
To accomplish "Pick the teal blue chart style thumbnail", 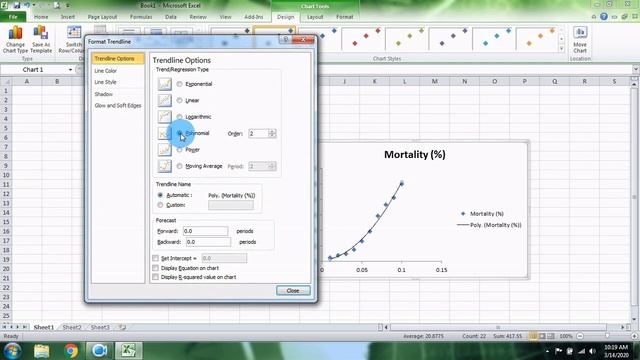I will pyautogui.click(x=493, y=38).
